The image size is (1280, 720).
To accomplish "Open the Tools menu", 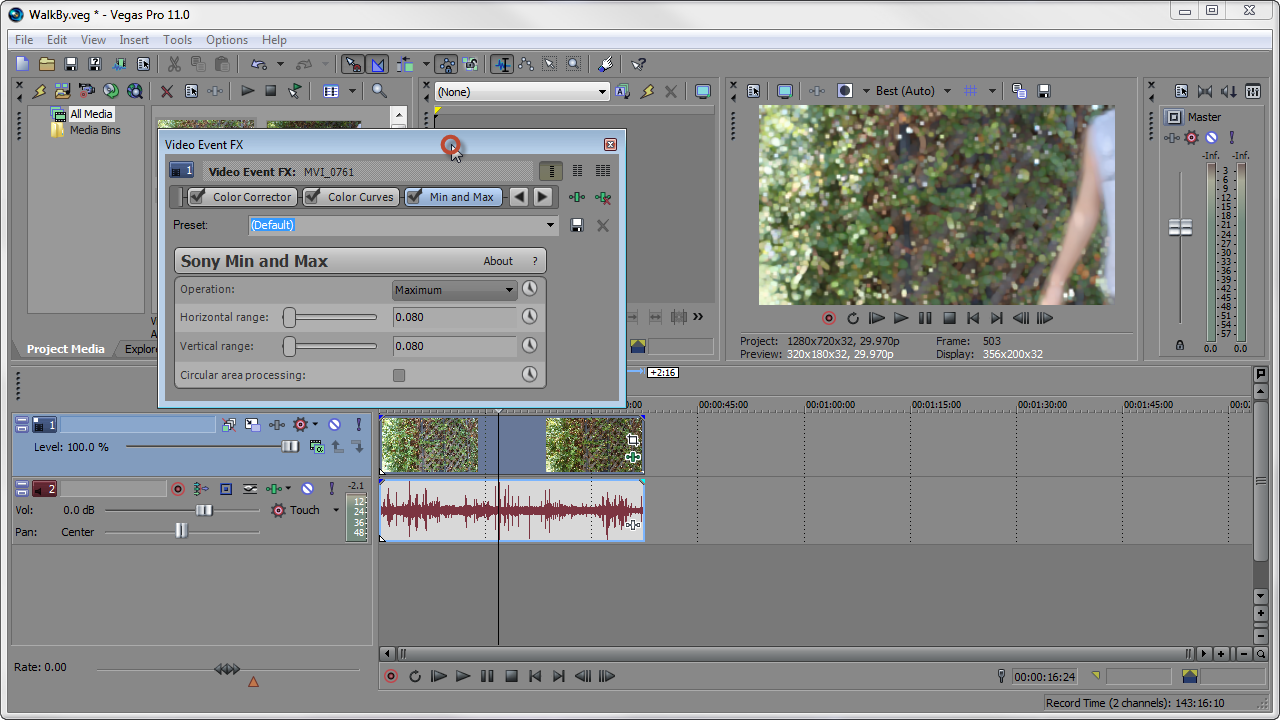I will pos(177,40).
